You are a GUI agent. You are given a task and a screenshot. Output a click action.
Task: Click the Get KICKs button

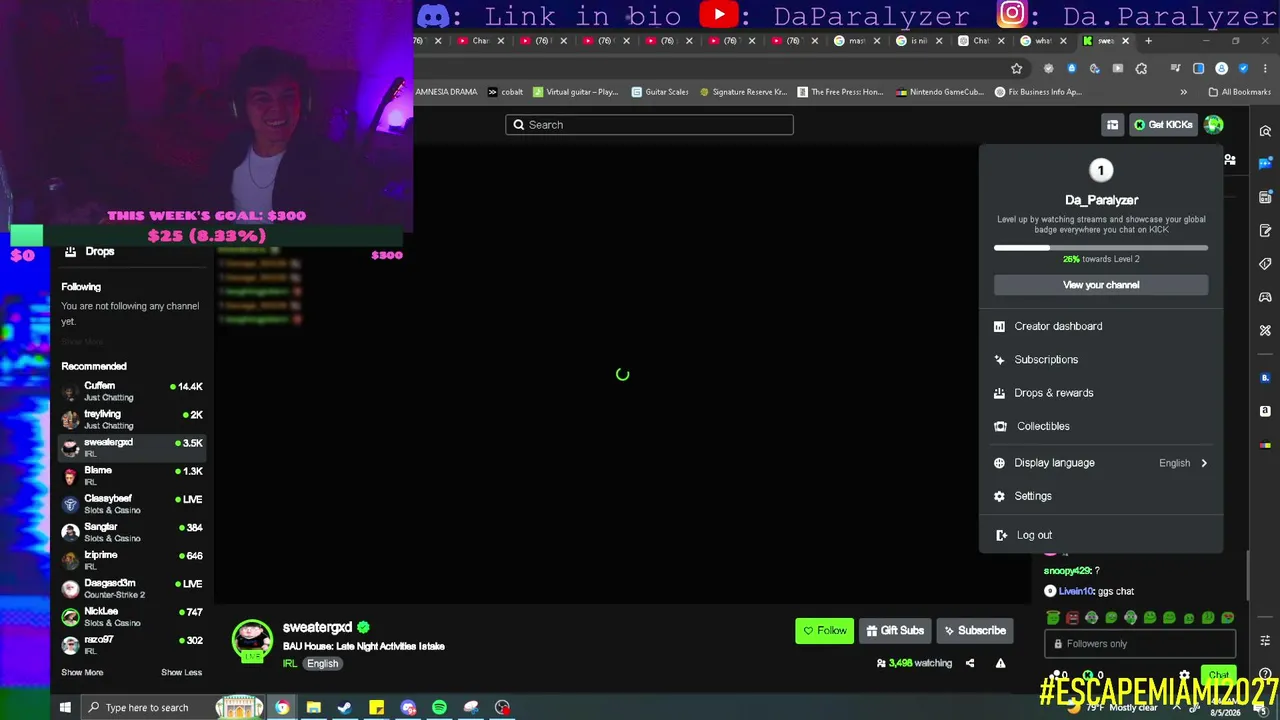(x=1163, y=125)
